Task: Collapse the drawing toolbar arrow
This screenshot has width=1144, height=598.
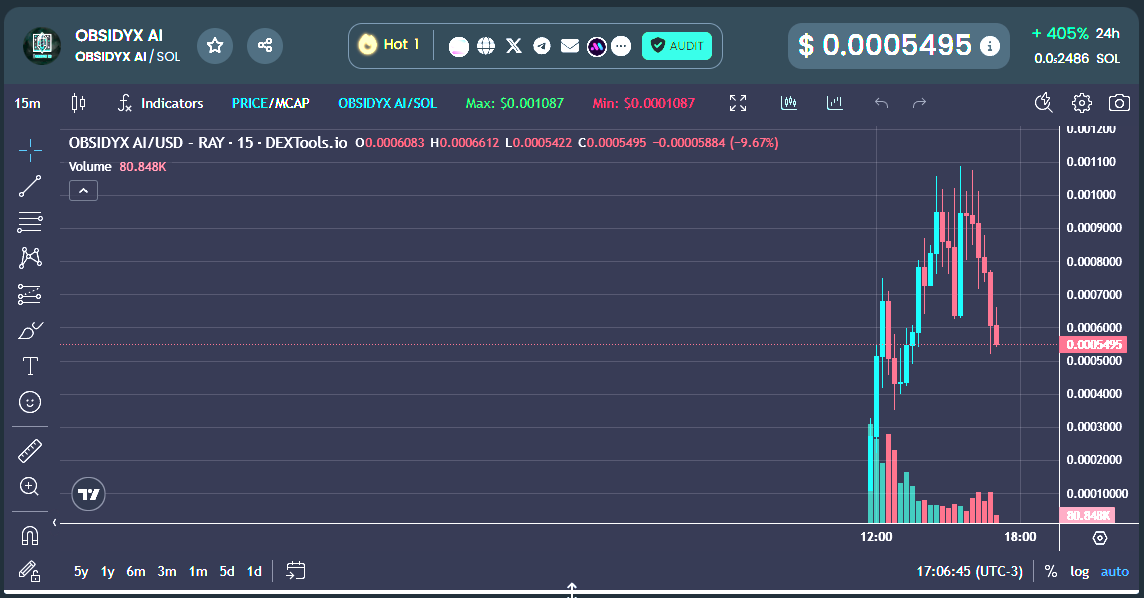Action: pyautogui.click(x=54, y=522)
